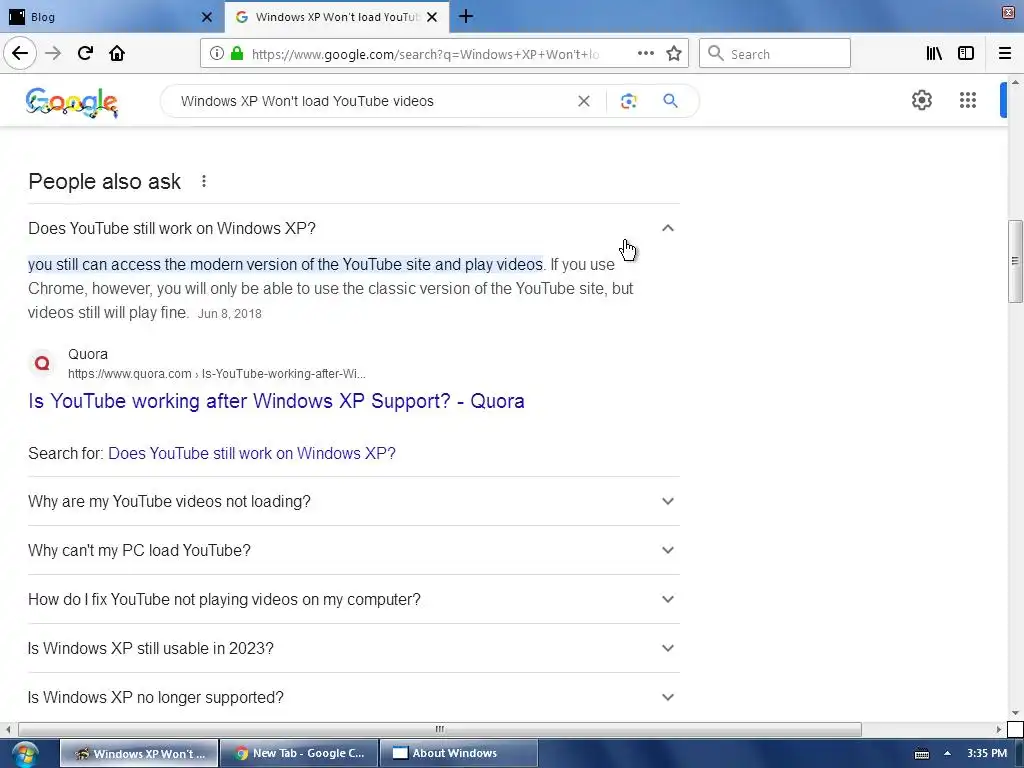Click the Quora favicon beside result

coord(42,363)
